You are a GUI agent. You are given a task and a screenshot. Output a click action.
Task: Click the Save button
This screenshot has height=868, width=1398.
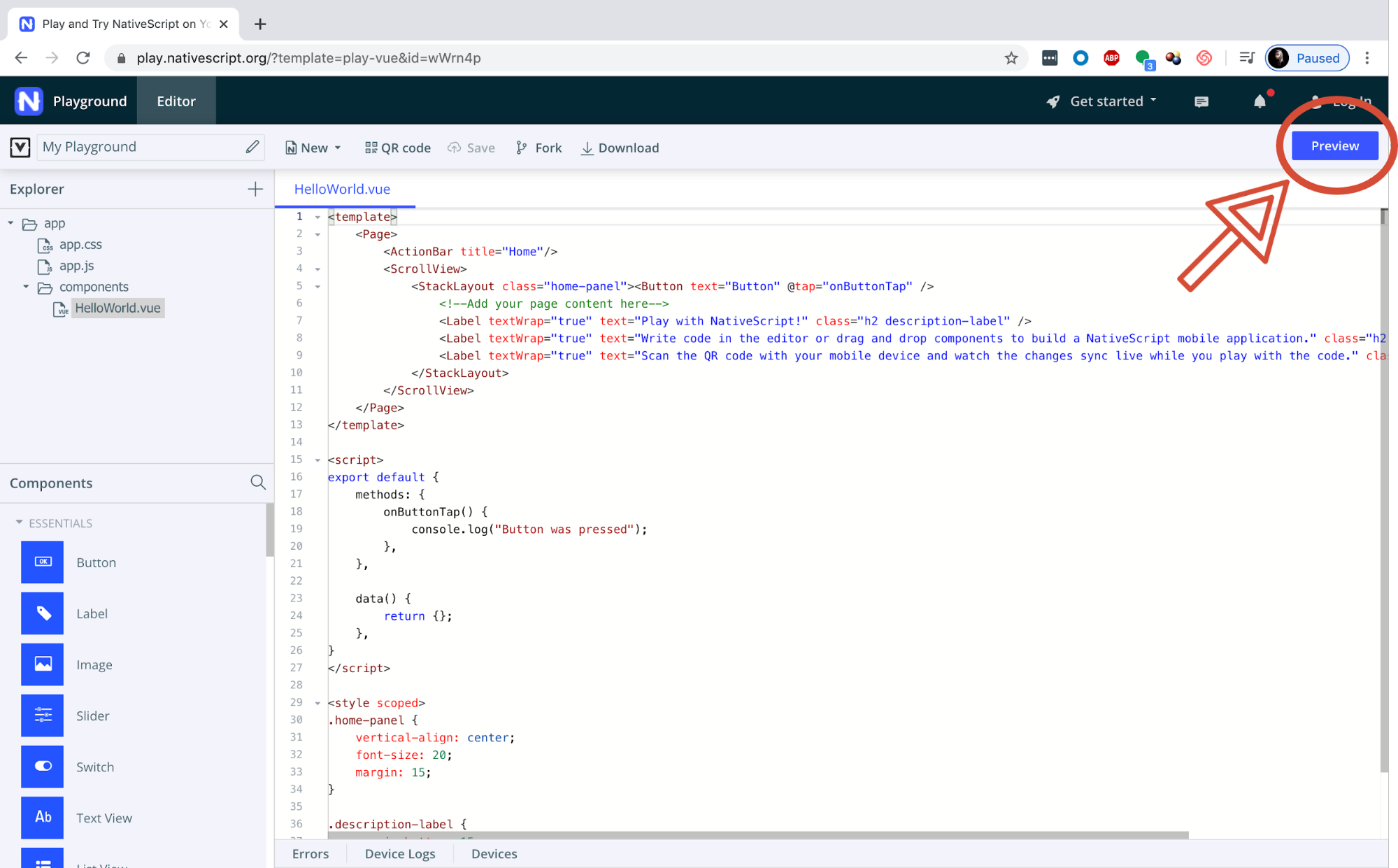[x=472, y=148]
